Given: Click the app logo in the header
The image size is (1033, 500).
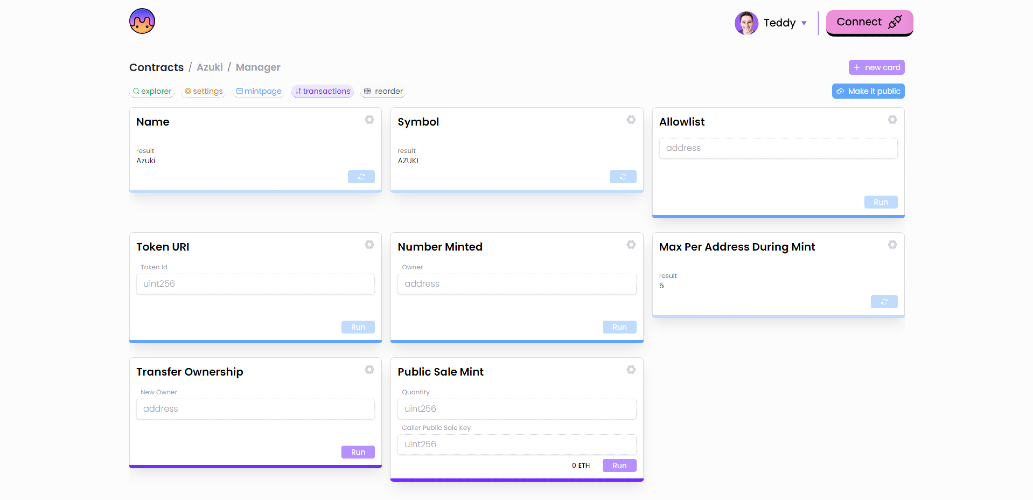Looking at the screenshot, I should 142,21.
